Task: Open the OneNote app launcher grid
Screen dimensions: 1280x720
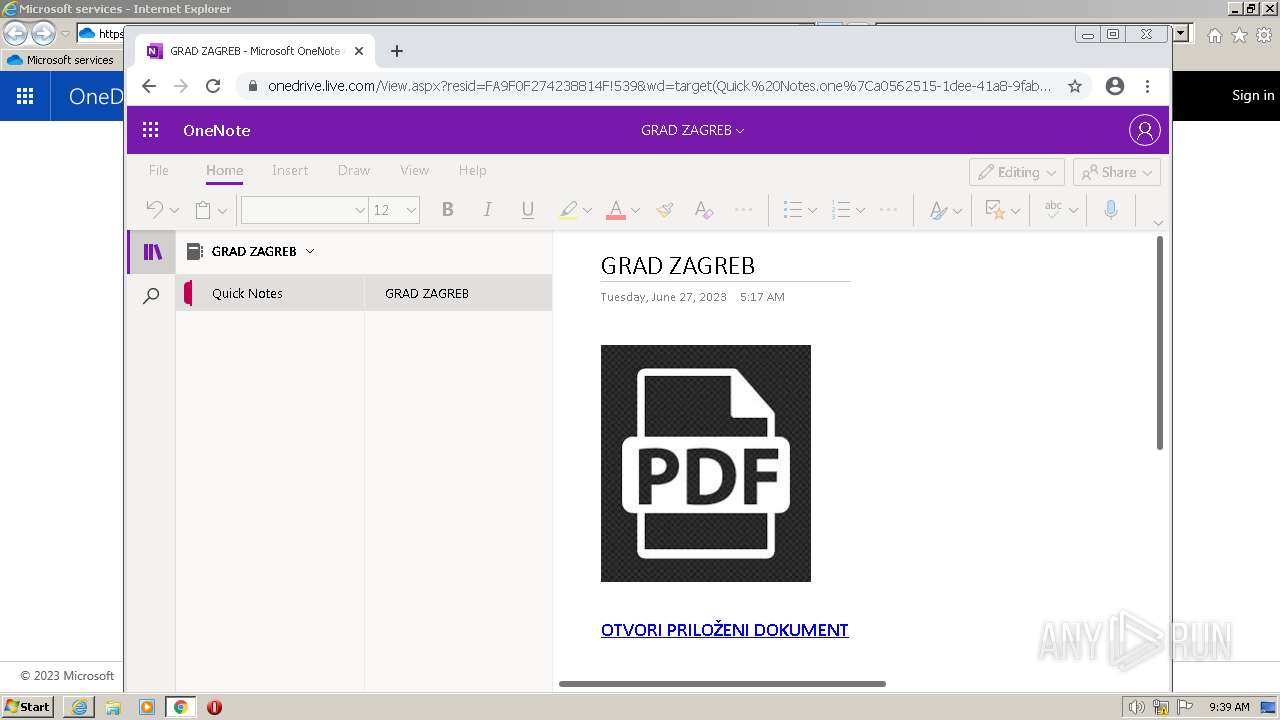Action: pos(151,130)
